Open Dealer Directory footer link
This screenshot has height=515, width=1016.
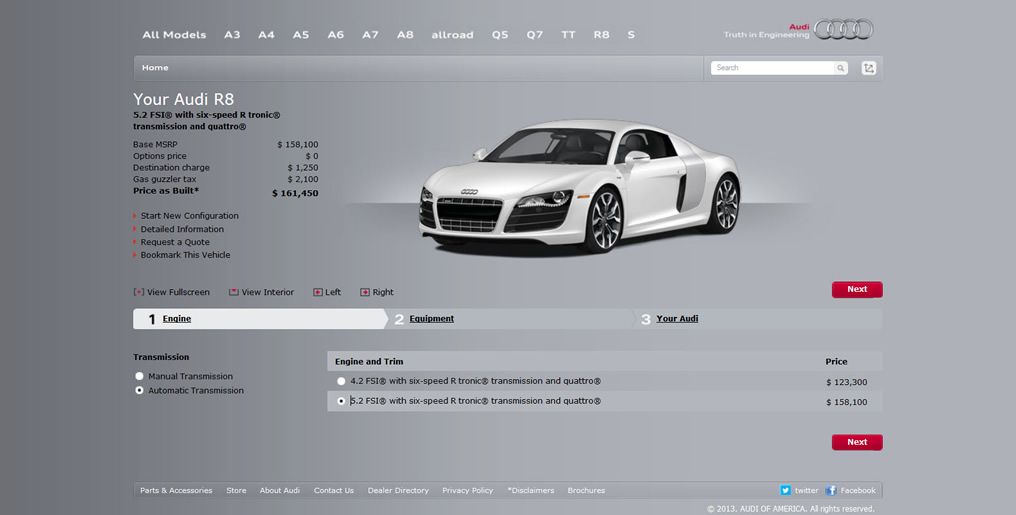coord(398,490)
